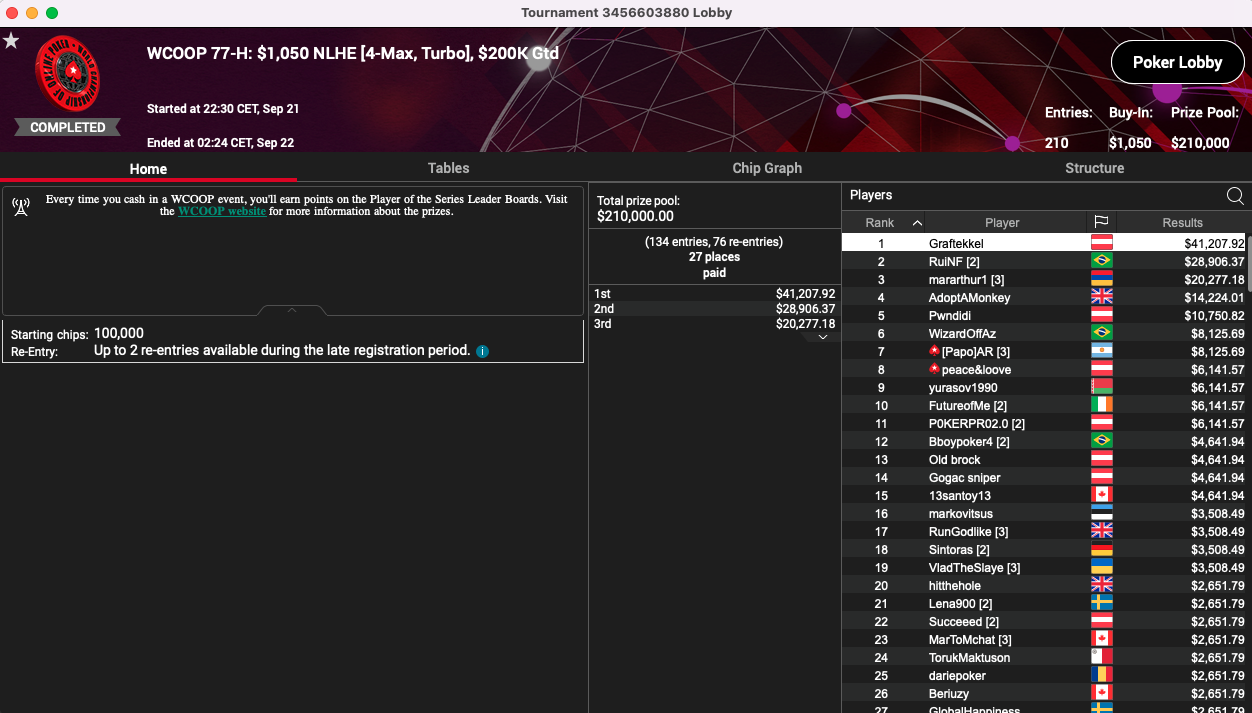Viewport: 1252px width, 713px height.
Task: Click the Total prize pool $210,000.00 text
Action: (x=638, y=208)
